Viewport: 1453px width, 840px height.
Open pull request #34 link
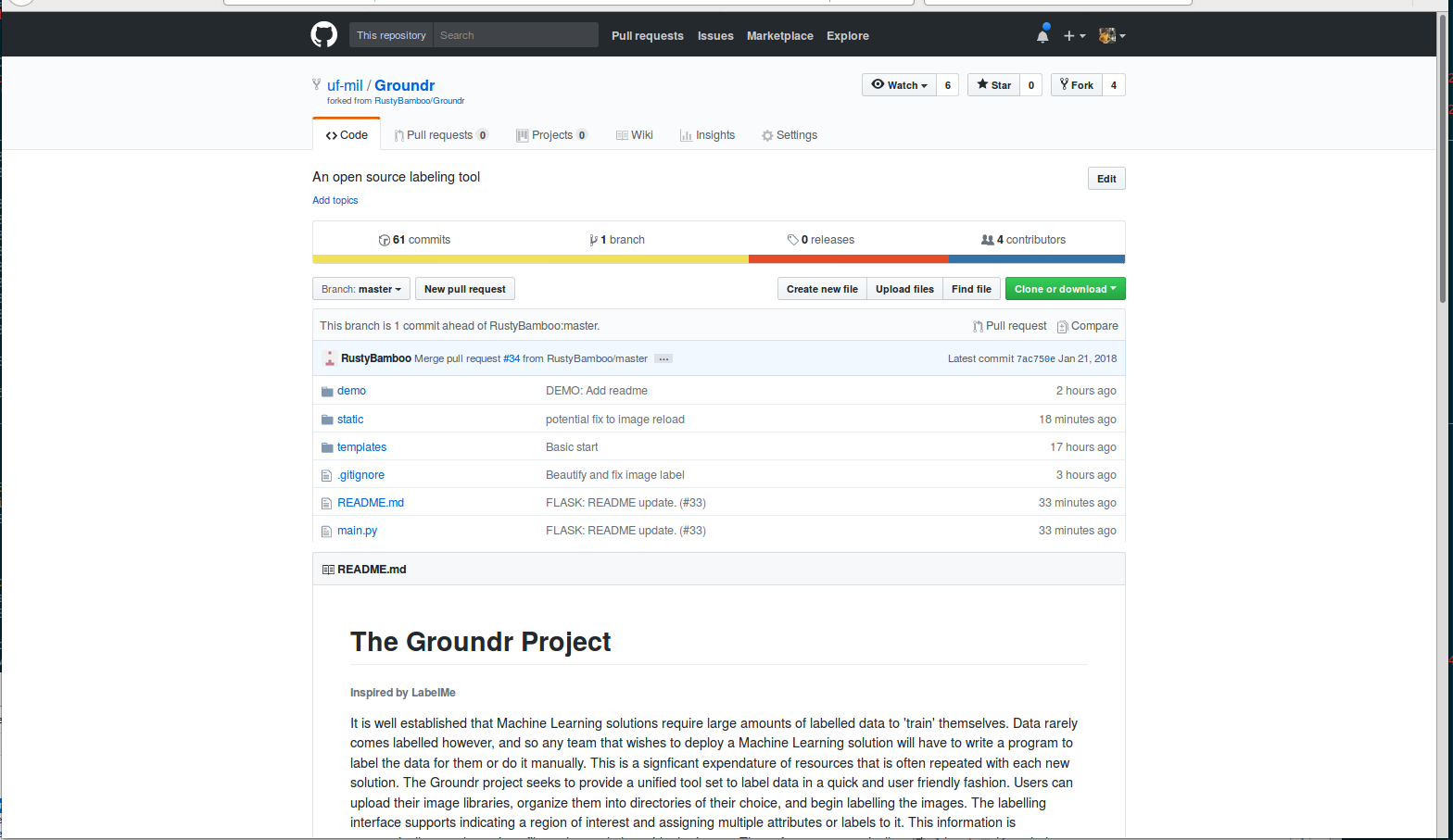tap(512, 358)
